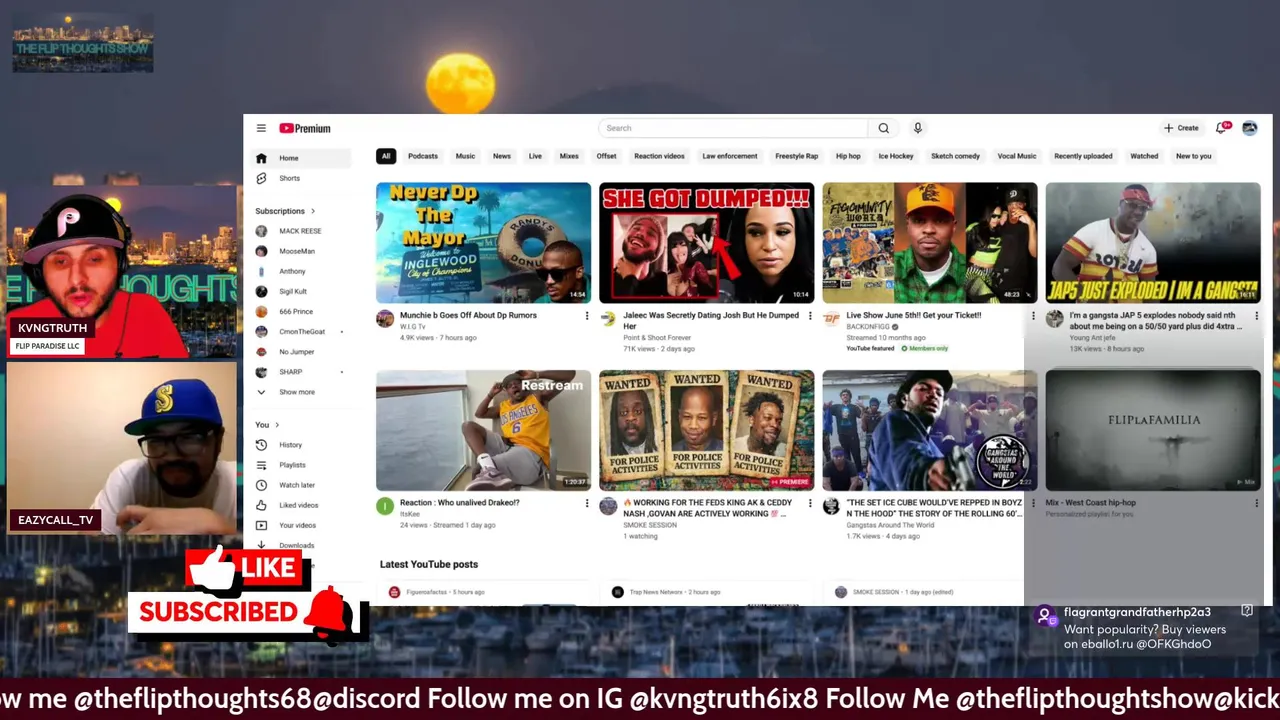
Task: Open more options for Munchie b video
Action: point(587,316)
